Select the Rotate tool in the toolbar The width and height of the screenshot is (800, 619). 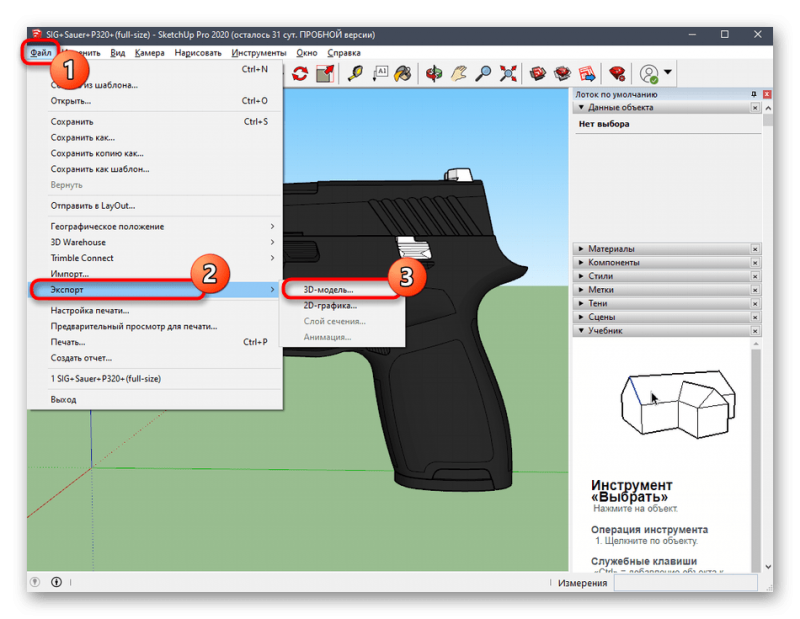coord(300,74)
